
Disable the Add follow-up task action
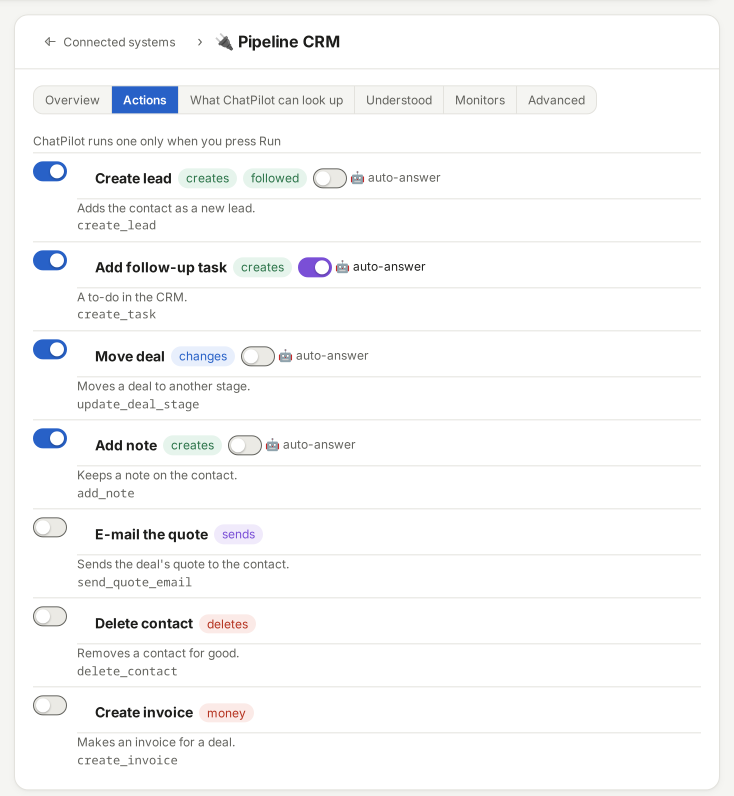pos(50,260)
